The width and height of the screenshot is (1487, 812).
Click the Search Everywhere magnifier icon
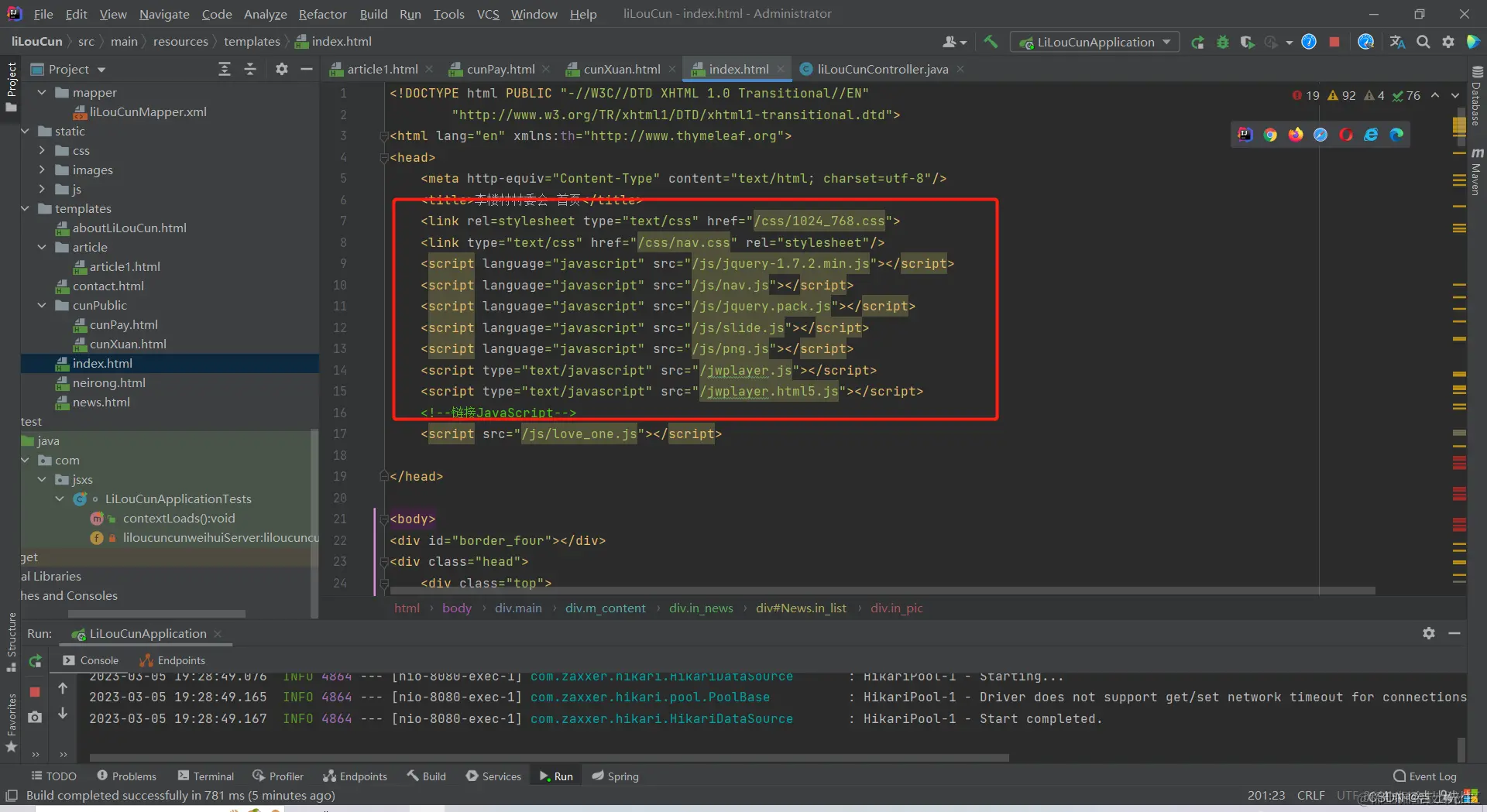coord(1423,42)
